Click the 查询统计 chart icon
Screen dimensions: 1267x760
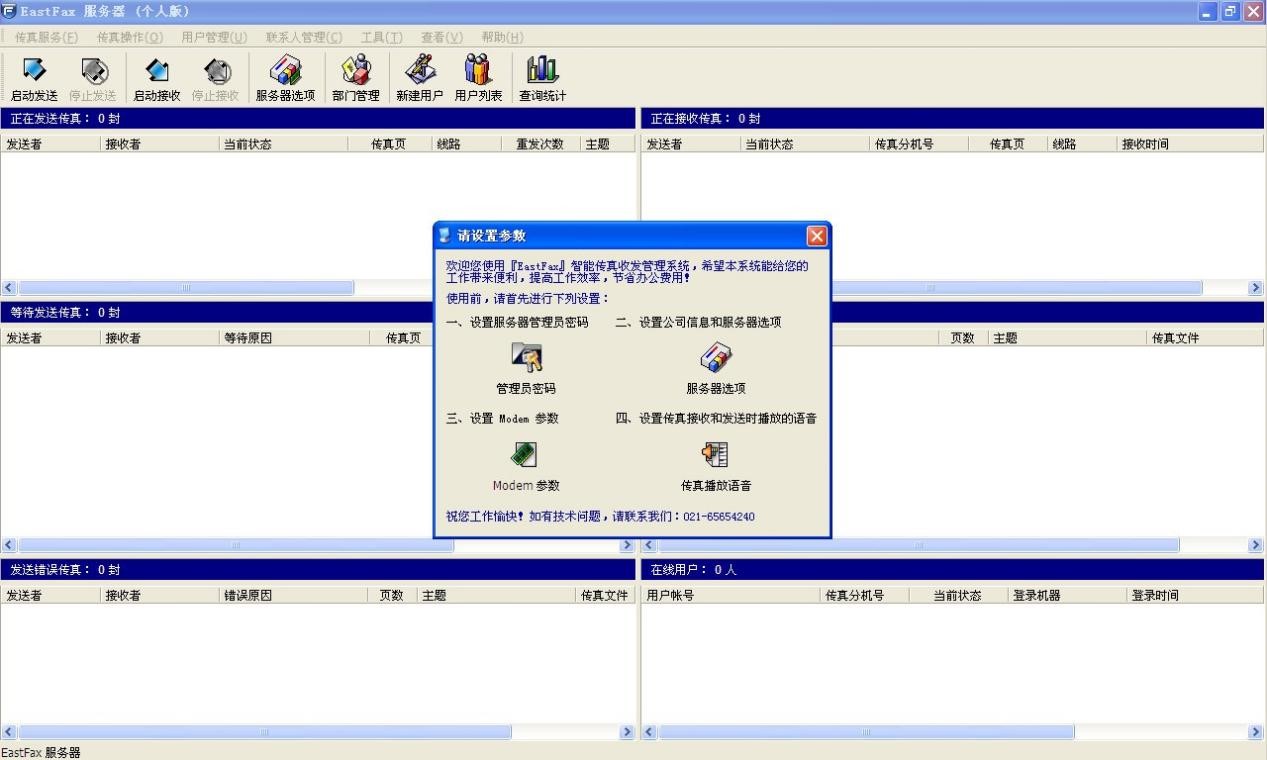pyautogui.click(x=542, y=70)
